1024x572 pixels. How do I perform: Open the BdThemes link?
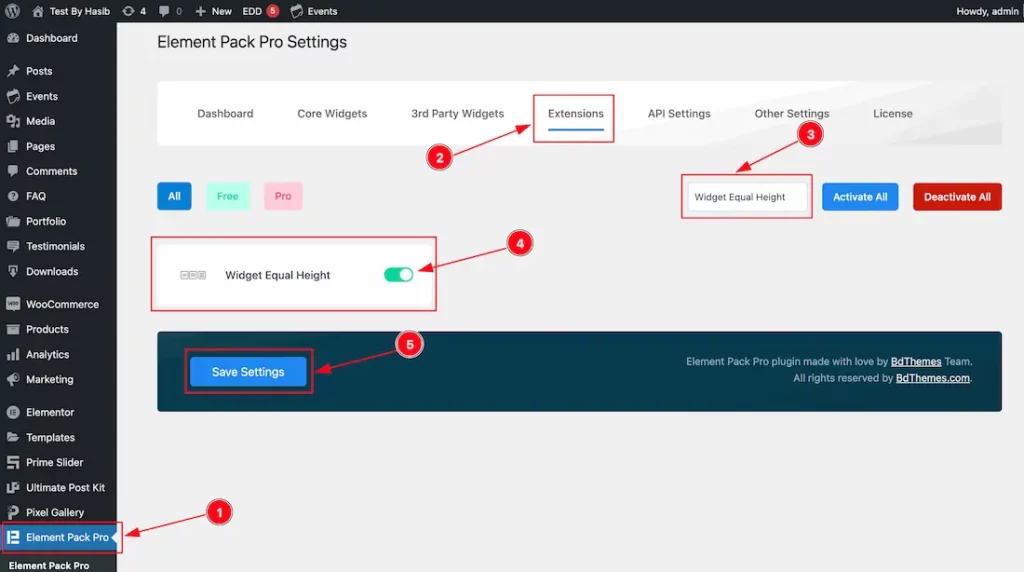(916, 361)
